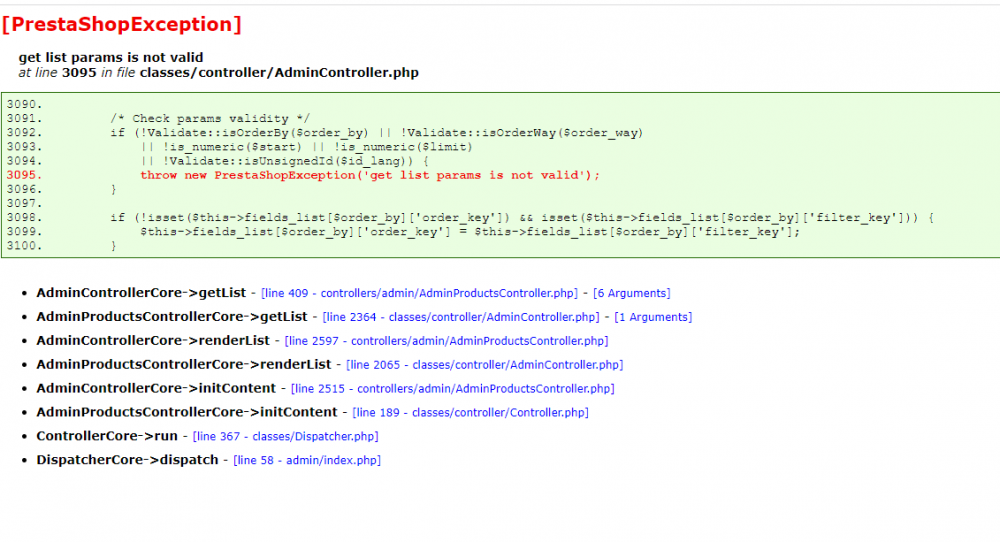Open the line 2515 AdminProductsController.php link
Screen dimensions: 1000x542
[x=453, y=389]
